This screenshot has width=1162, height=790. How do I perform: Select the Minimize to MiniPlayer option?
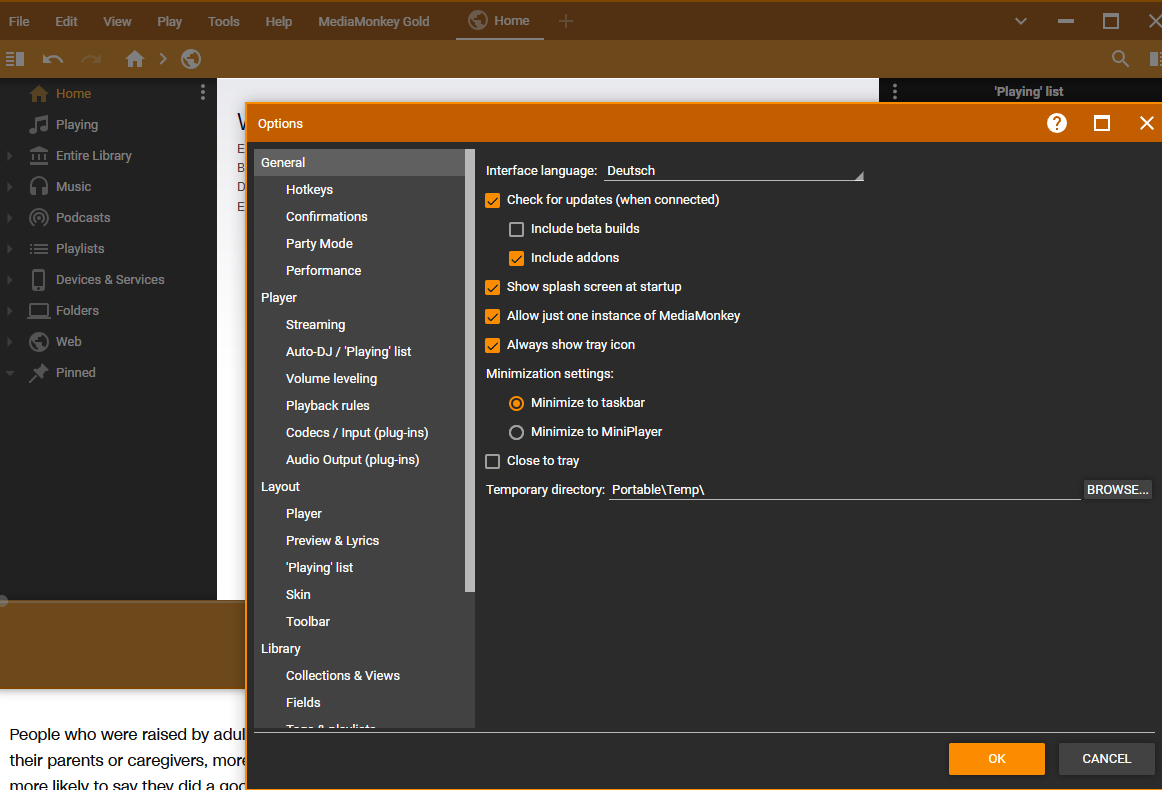point(517,432)
